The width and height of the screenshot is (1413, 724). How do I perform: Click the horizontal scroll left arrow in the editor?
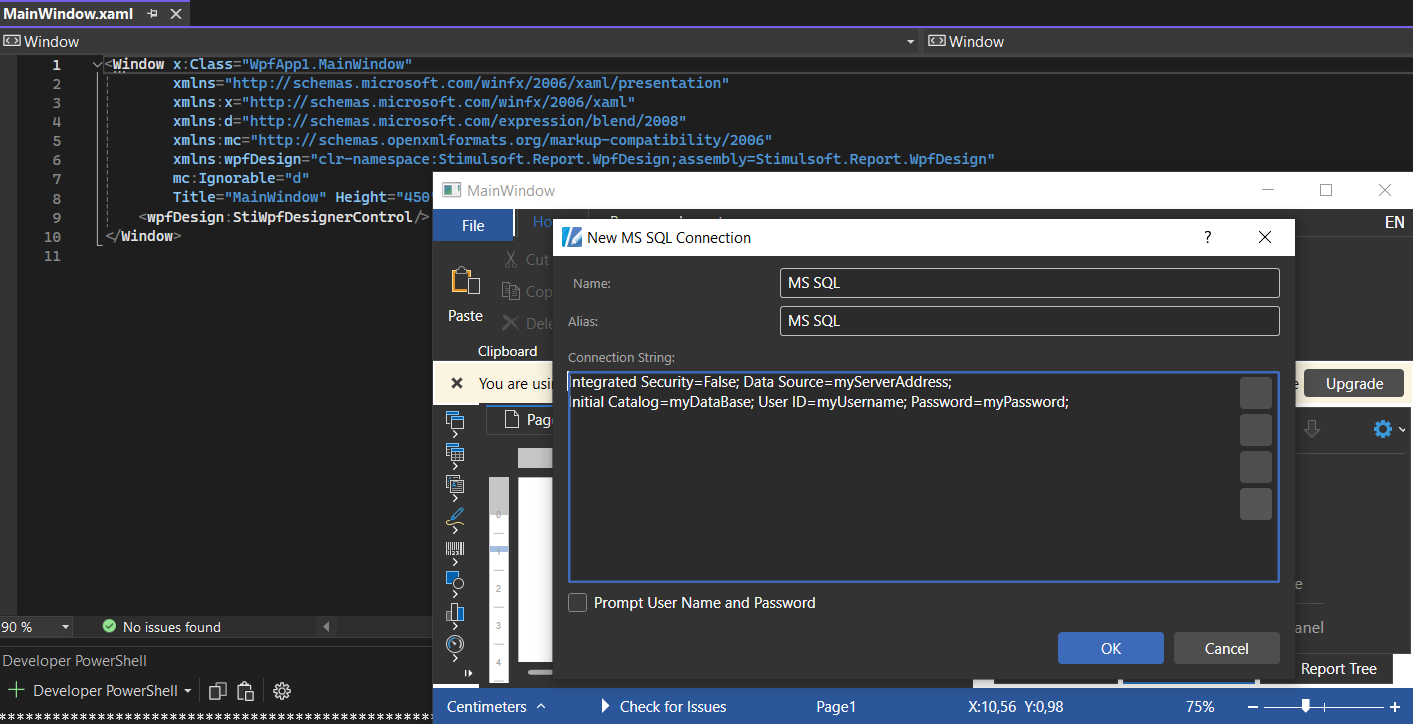325,627
